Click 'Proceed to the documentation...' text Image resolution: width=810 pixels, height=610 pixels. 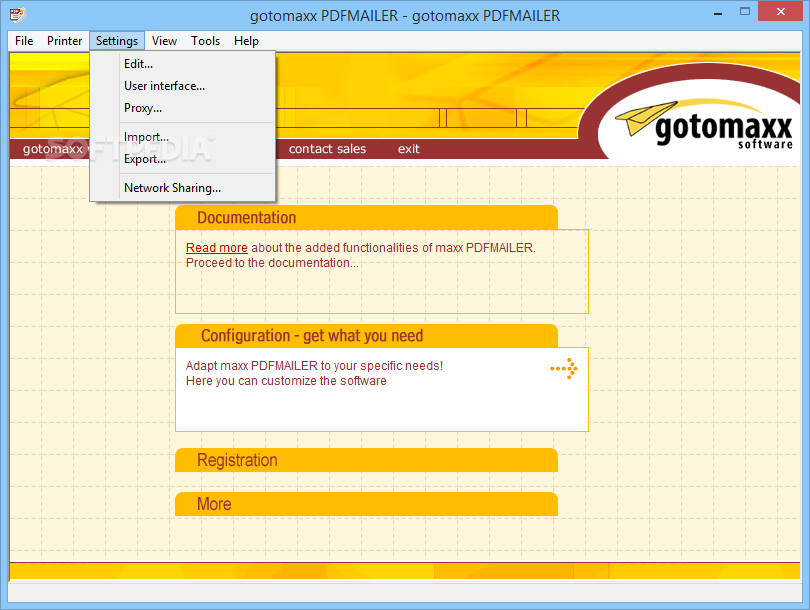(x=272, y=263)
